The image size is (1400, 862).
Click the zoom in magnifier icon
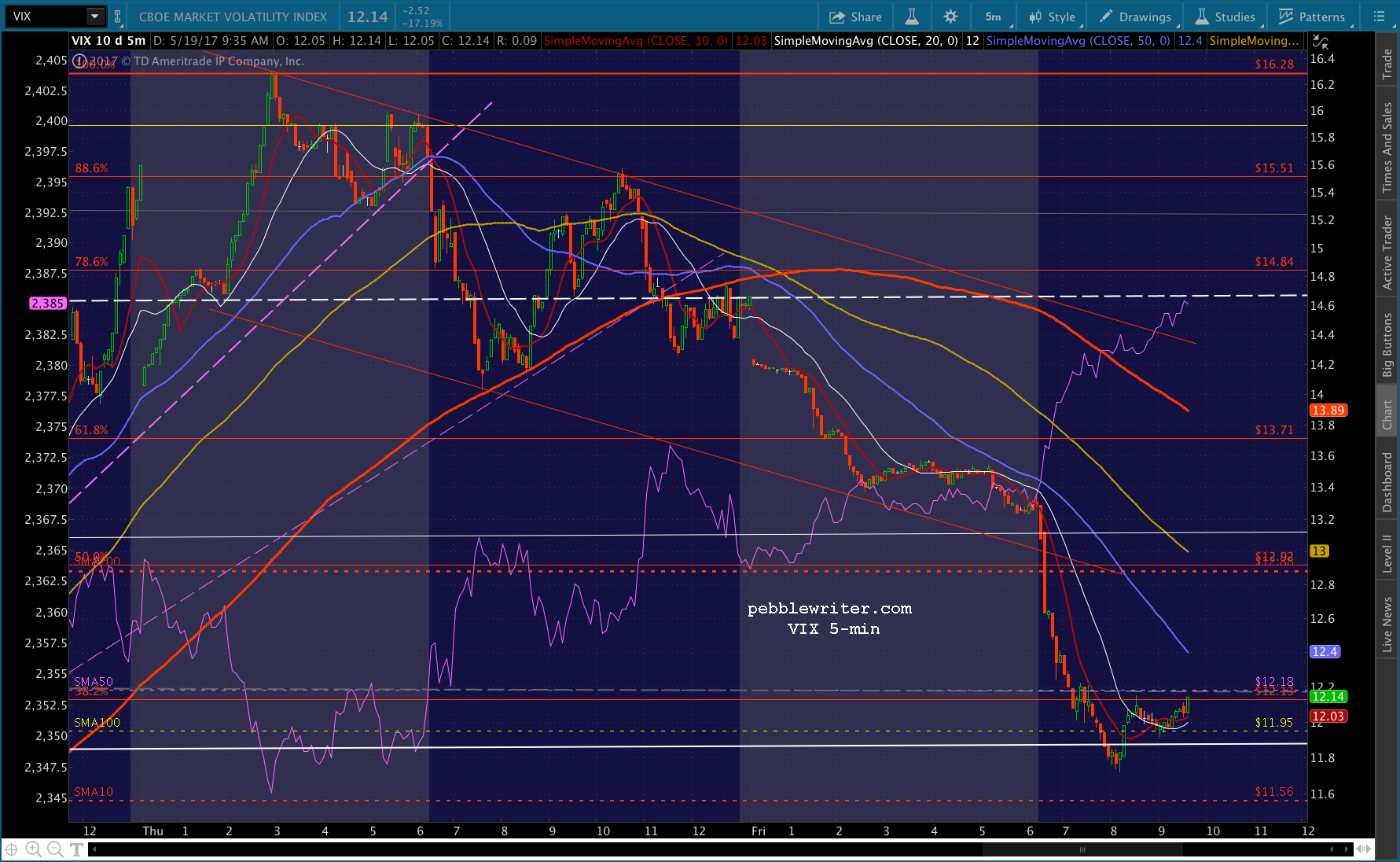coord(33,849)
